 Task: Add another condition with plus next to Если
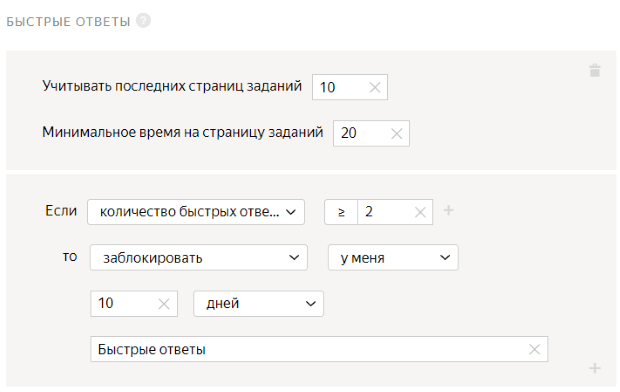pyautogui.click(x=448, y=210)
